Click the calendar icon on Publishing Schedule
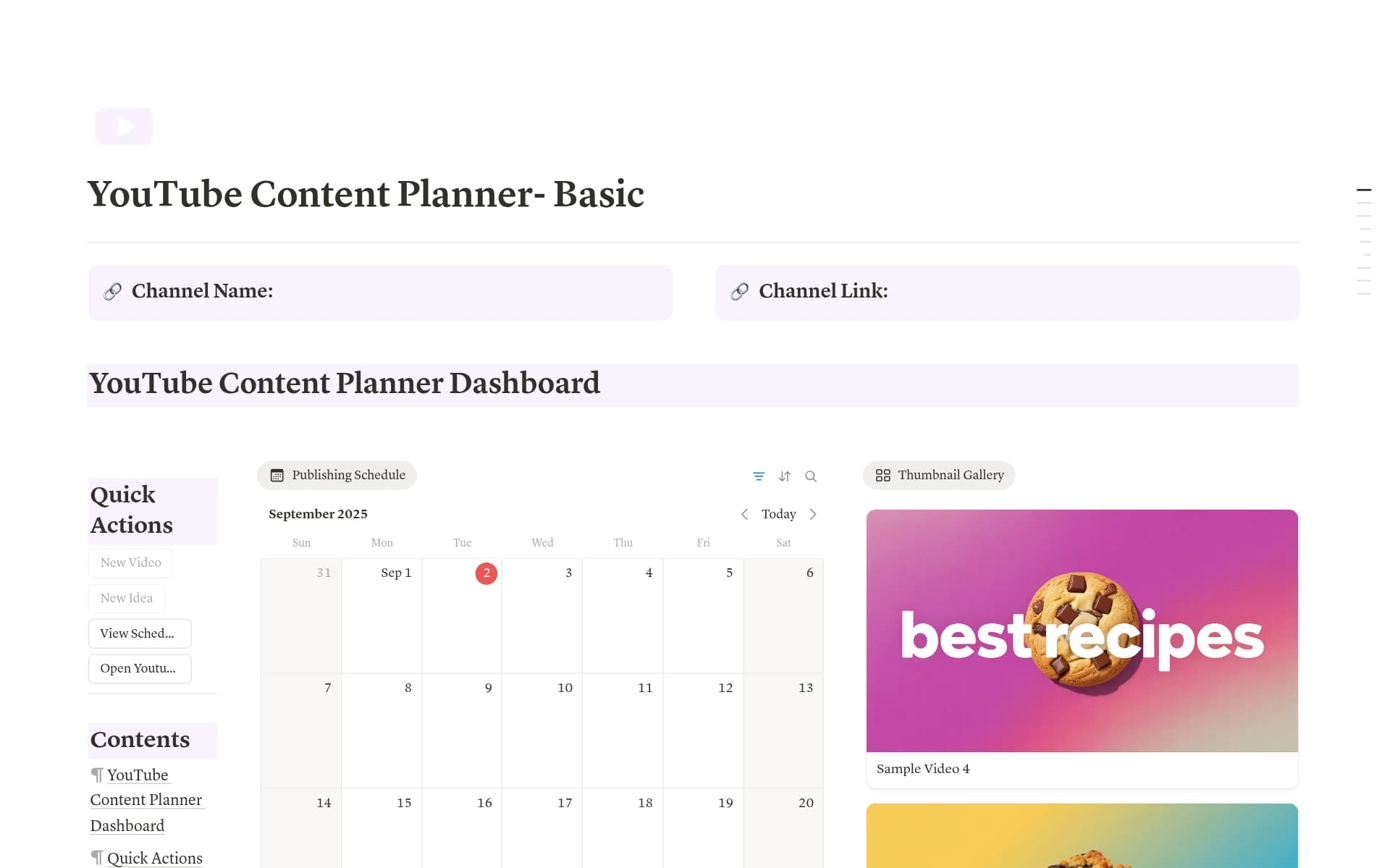The width and height of the screenshot is (1390, 868). tap(277, 475)
